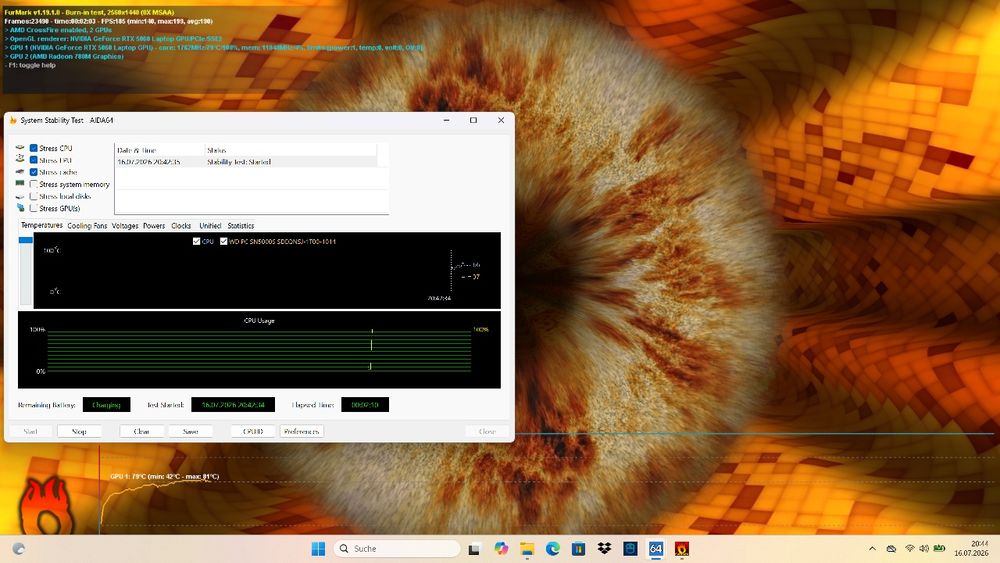Image resolution: width=1000 pixels, height=563 pixels.
Task: Click the AIDA64 flame icon in title bar
Action: click(x=13, y=120)
